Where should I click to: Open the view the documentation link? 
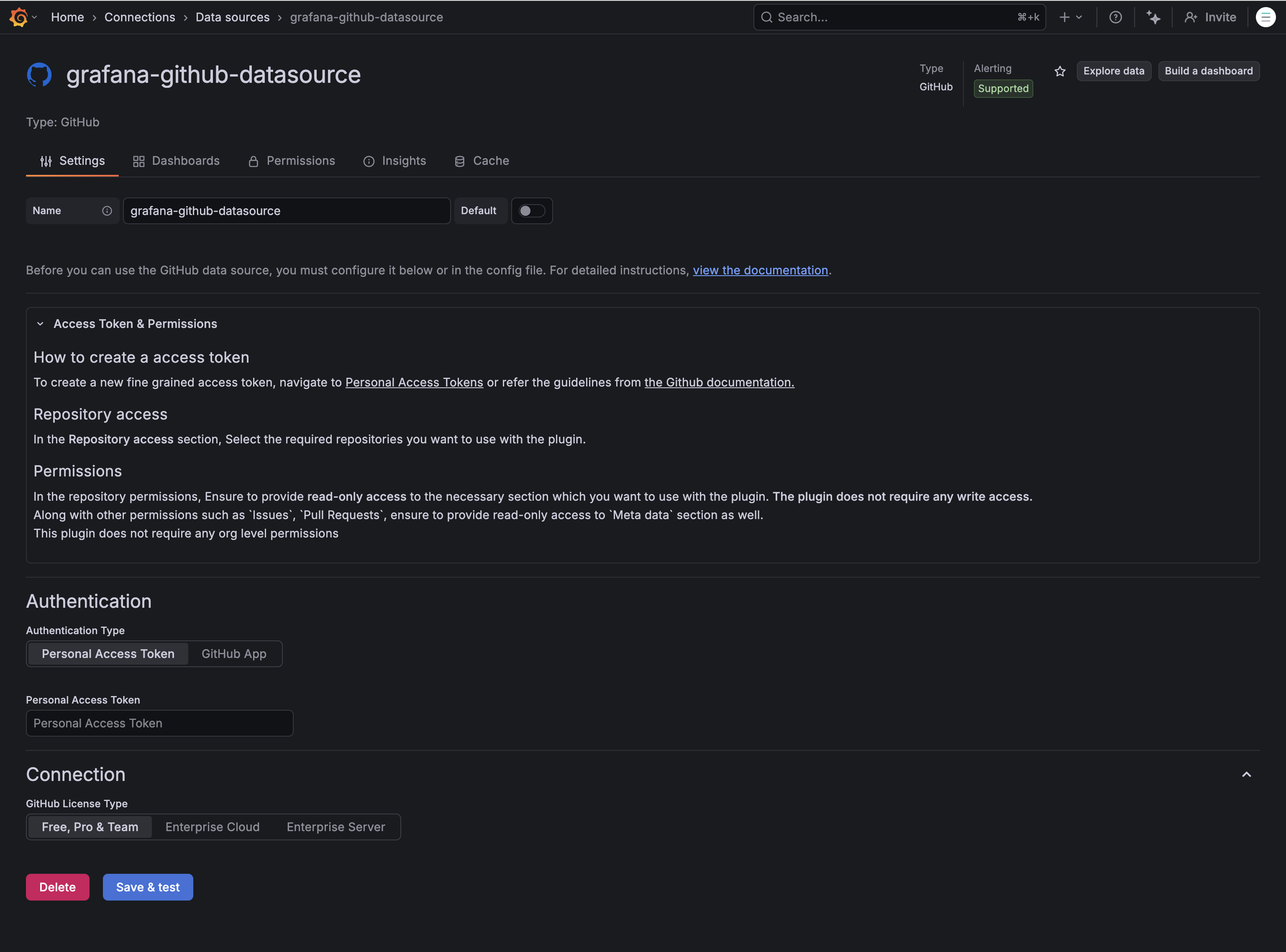760,270
